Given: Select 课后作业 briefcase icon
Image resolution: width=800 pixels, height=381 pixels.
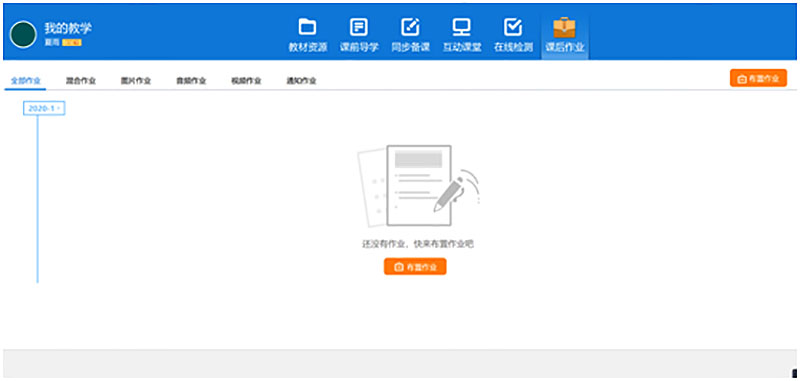Looking at the screenshot, I should coord(564,27).
